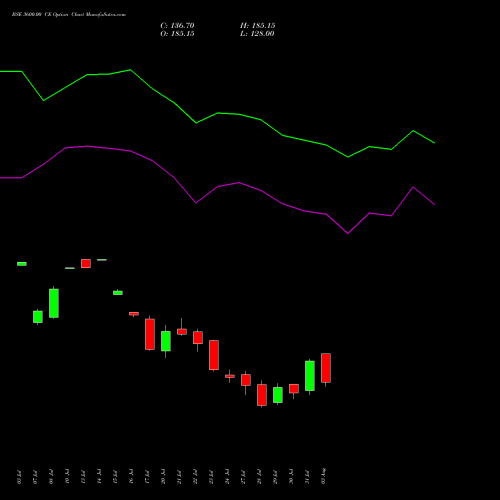Select the 21 Jul date axis label
The image size is (500, 500).
coord(179,477)
